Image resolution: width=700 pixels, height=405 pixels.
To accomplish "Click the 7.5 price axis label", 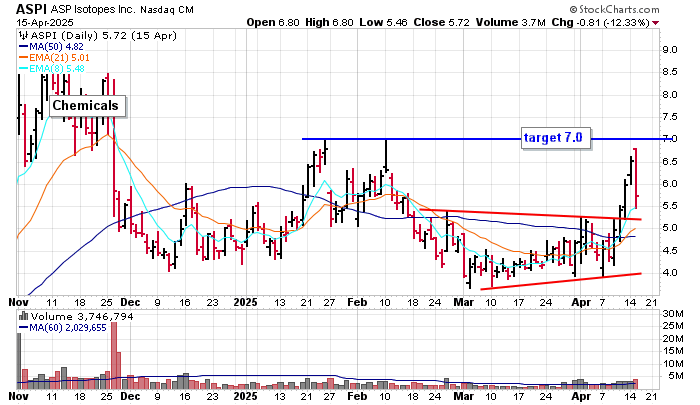I will click(x=668, y=117).
